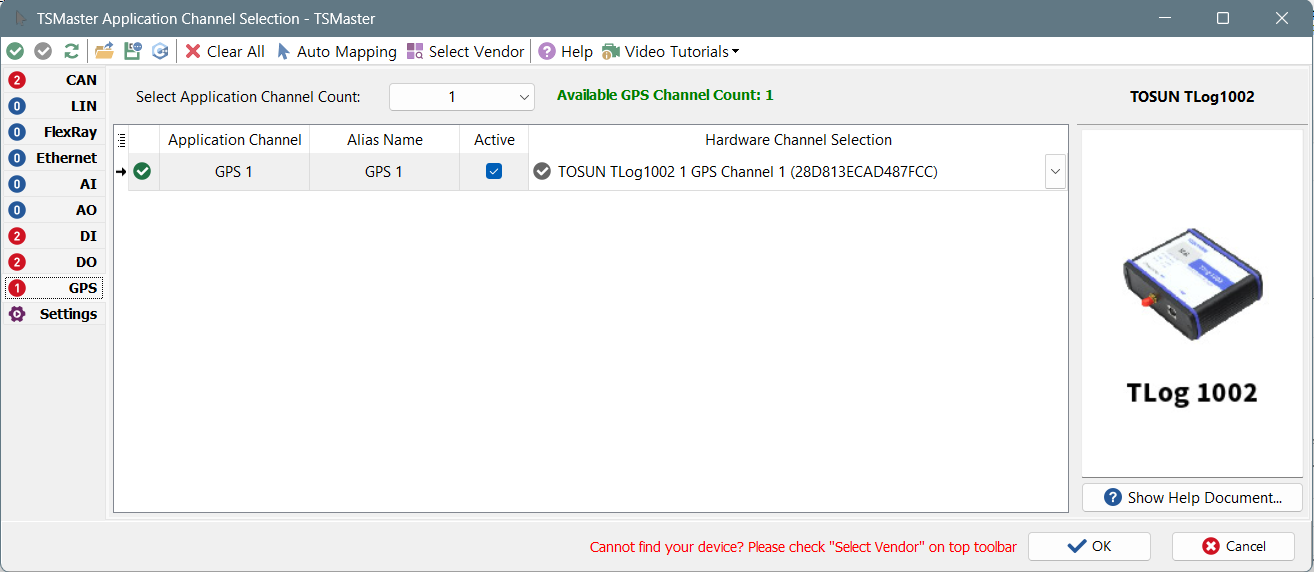The height and width of the screenshot is (572, 1314).
Task: Open Help from the toolbar
Action: coord(566,51)
